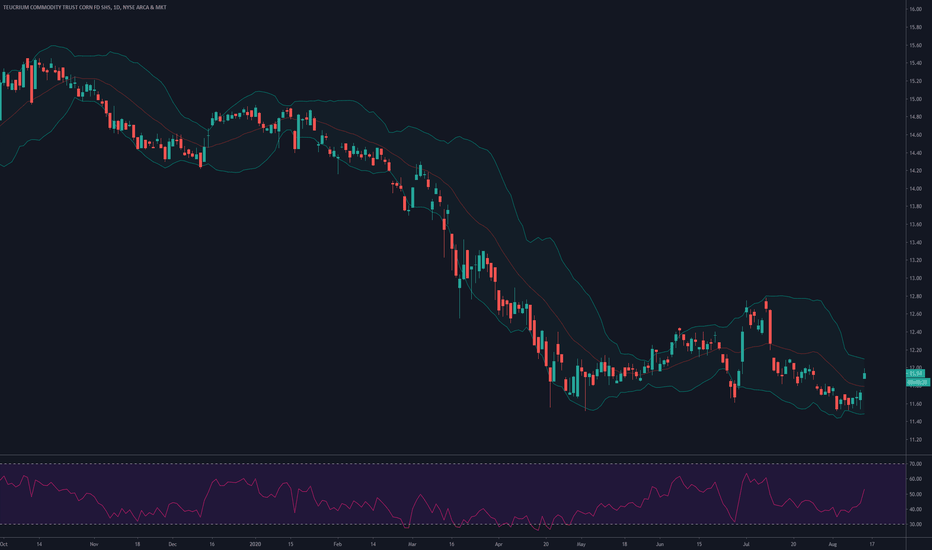
Task: Click the 60.00 RSI scale label
Action: point(915,479)
